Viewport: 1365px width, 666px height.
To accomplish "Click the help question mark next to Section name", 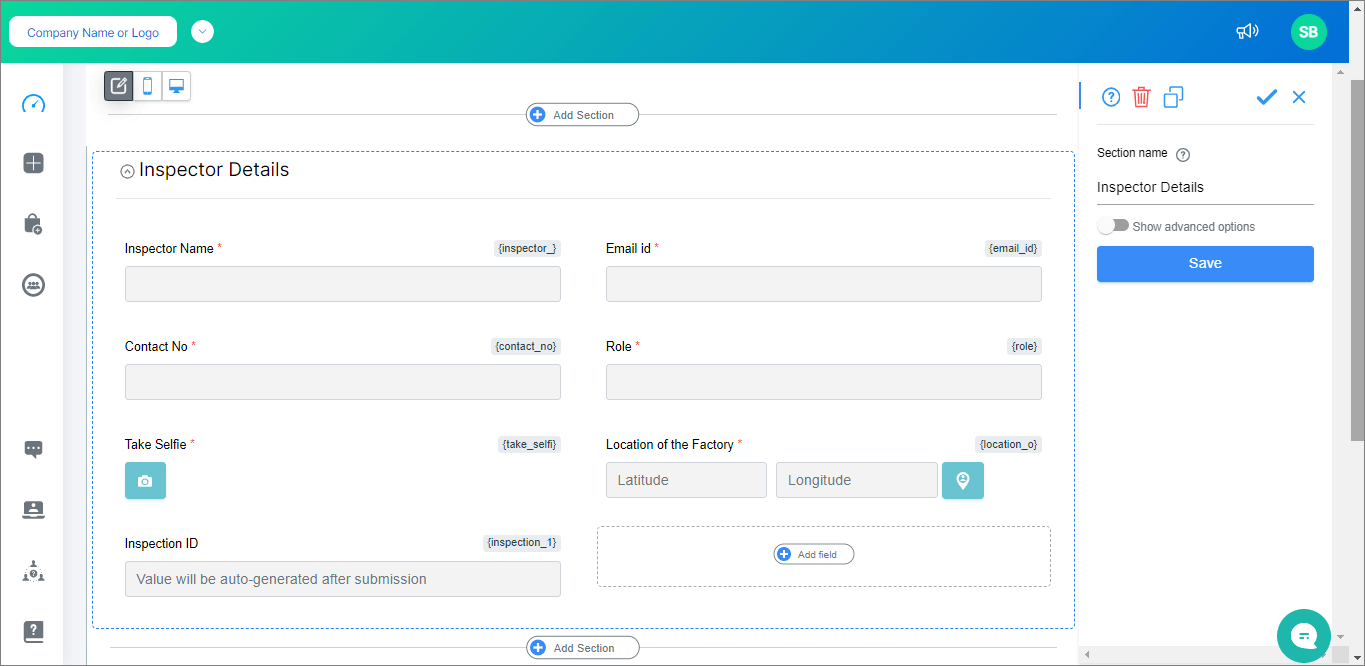I will (1182, 154).
